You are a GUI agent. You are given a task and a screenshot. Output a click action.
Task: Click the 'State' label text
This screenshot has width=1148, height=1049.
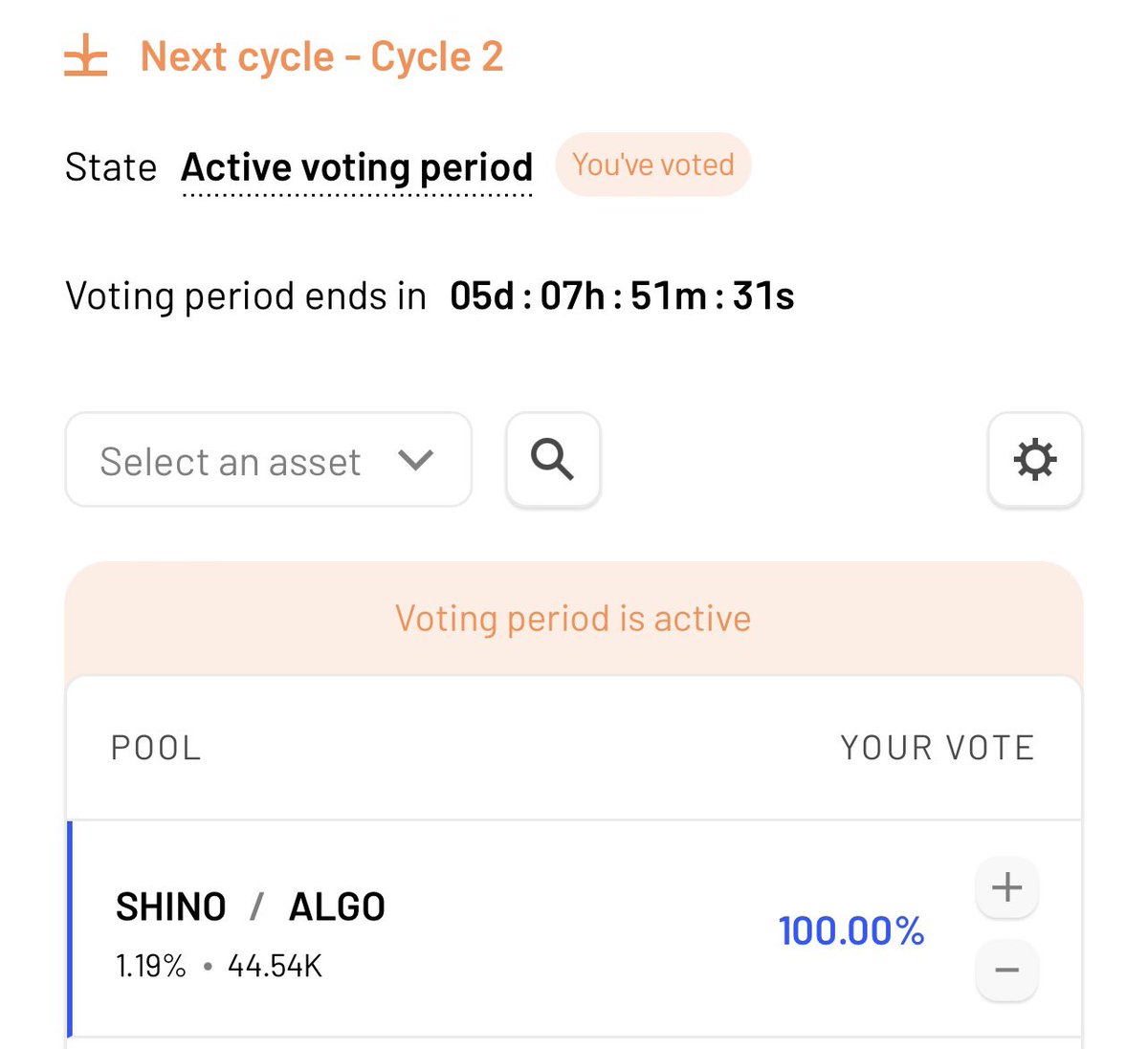[x=111, y=167]
